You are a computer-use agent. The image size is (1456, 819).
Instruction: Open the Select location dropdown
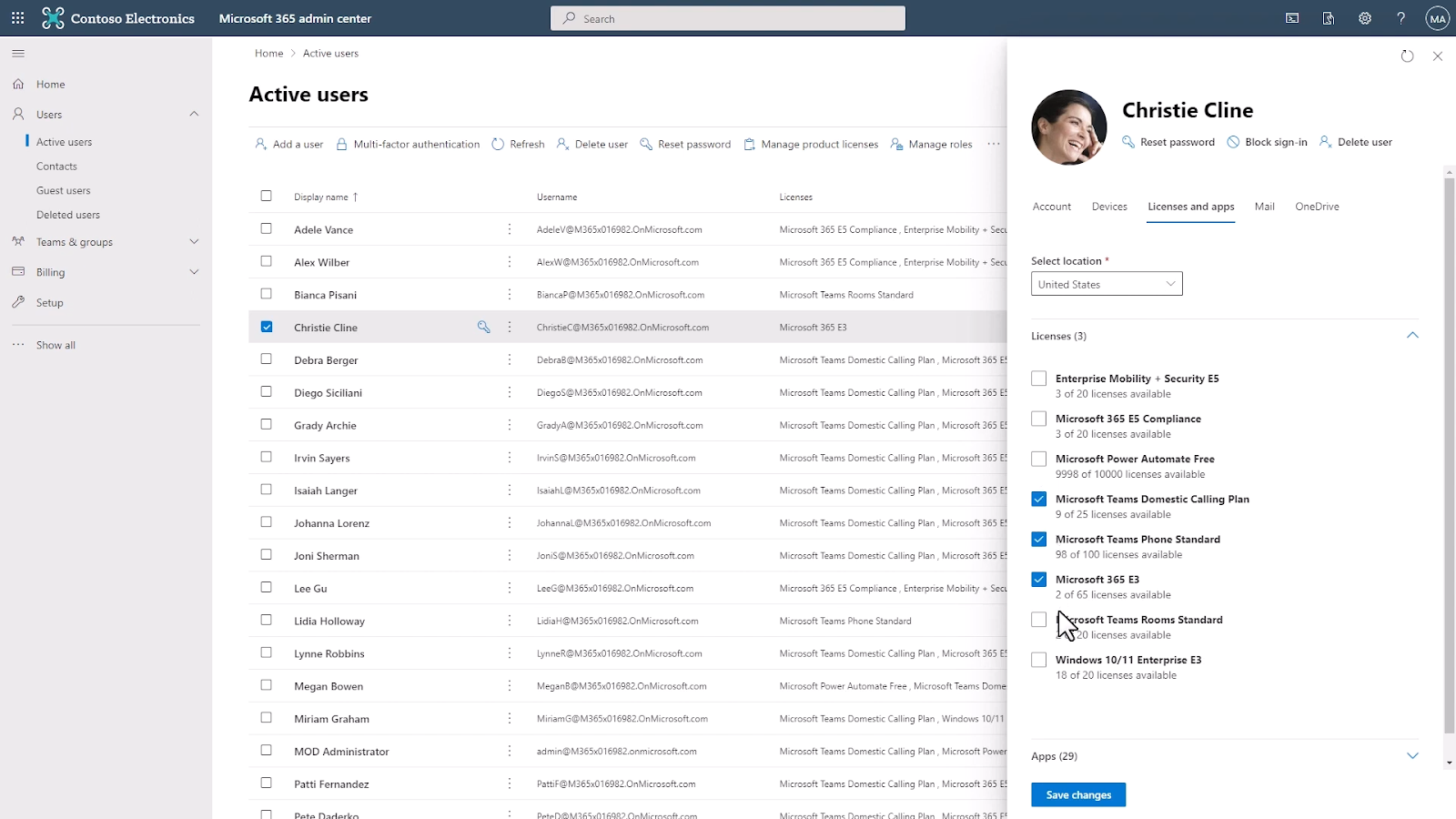pos(1107,284)
